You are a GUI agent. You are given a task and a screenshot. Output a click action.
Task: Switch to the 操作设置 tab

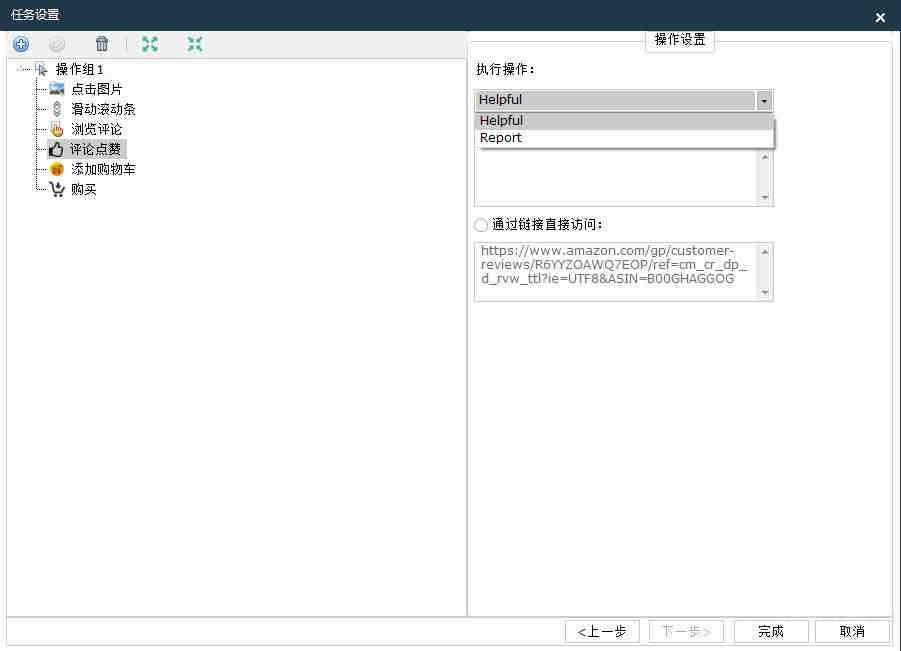click(x=680, y=40)
